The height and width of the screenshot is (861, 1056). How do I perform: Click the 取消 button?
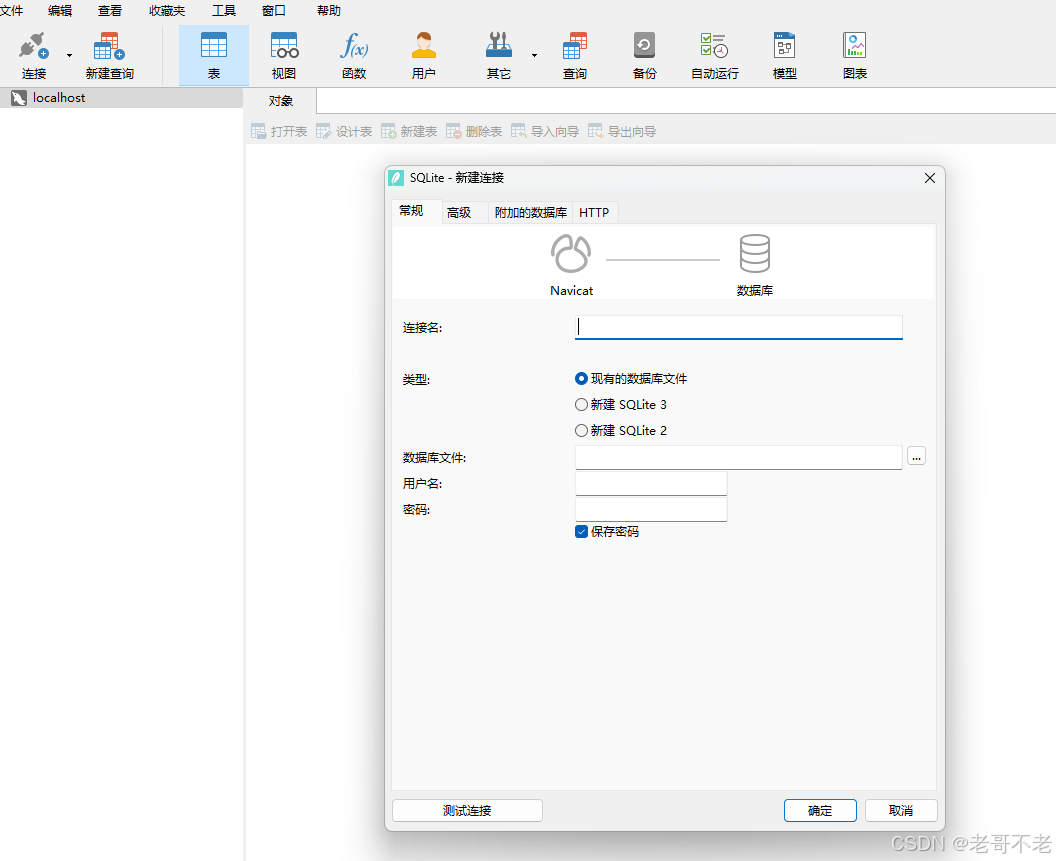(x=901, y=810)
